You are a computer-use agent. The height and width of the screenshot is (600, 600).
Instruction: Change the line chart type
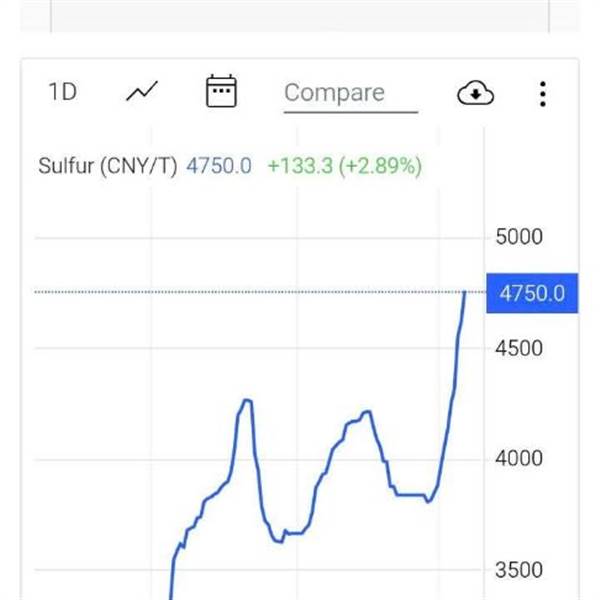coord(141,92)
